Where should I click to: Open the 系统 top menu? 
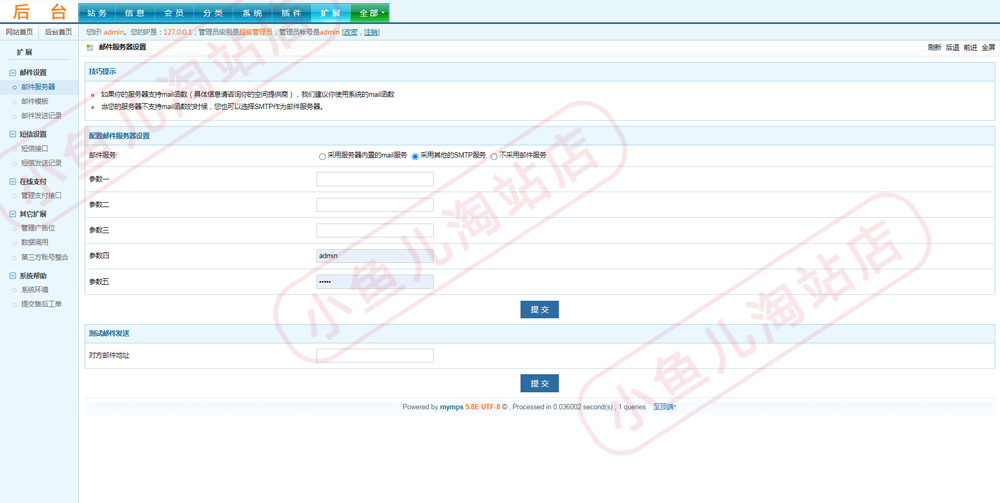tap(253, 13)
